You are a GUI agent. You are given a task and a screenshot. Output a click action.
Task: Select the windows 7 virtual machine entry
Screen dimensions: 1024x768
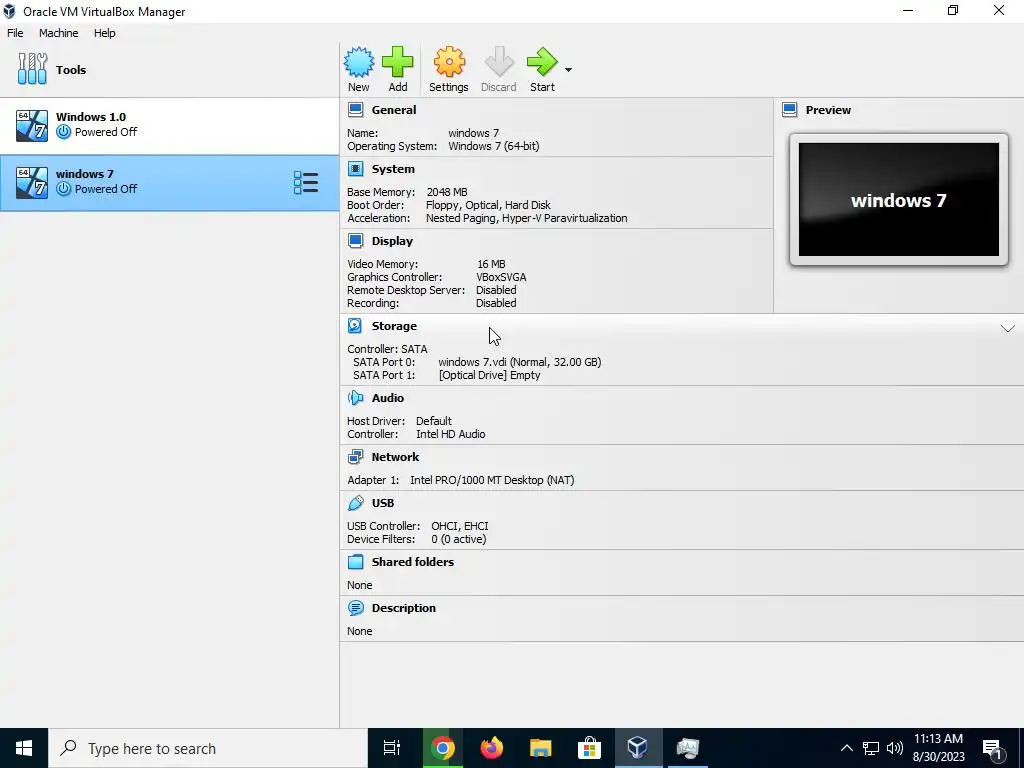(x=170, y=183)
